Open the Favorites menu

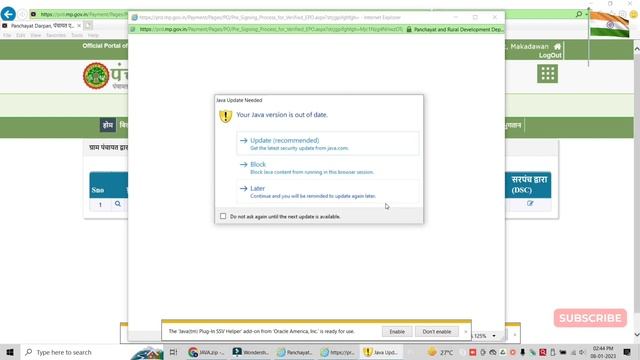56,35
